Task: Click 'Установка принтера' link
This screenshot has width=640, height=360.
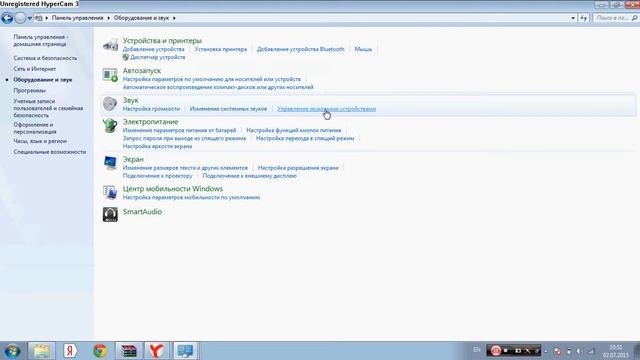Action: 220,49
